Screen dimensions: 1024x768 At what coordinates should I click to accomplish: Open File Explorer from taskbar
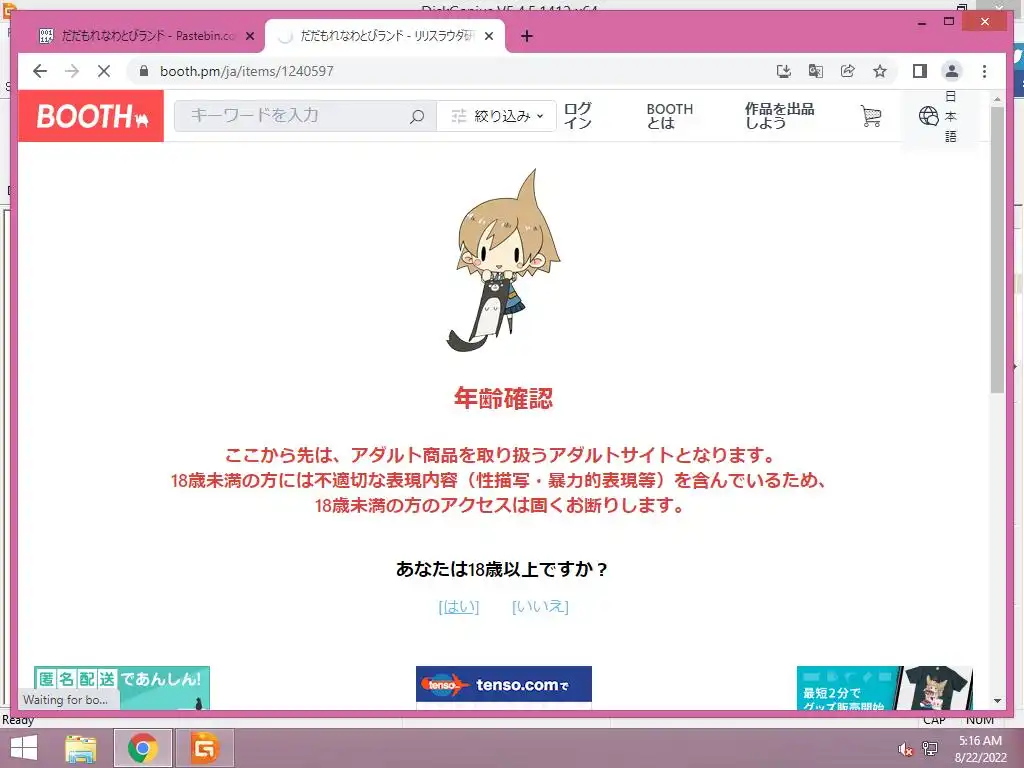81,748
